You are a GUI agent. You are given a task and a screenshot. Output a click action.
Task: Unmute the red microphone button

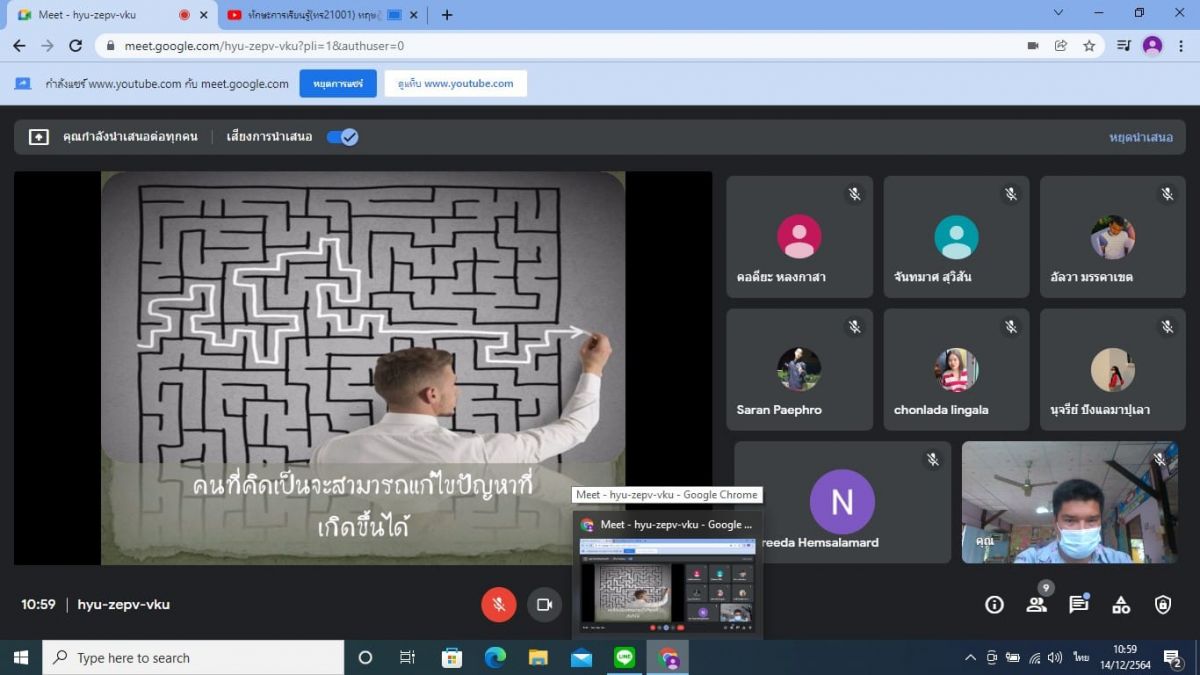pyautogui.click(x=498, y=604)
